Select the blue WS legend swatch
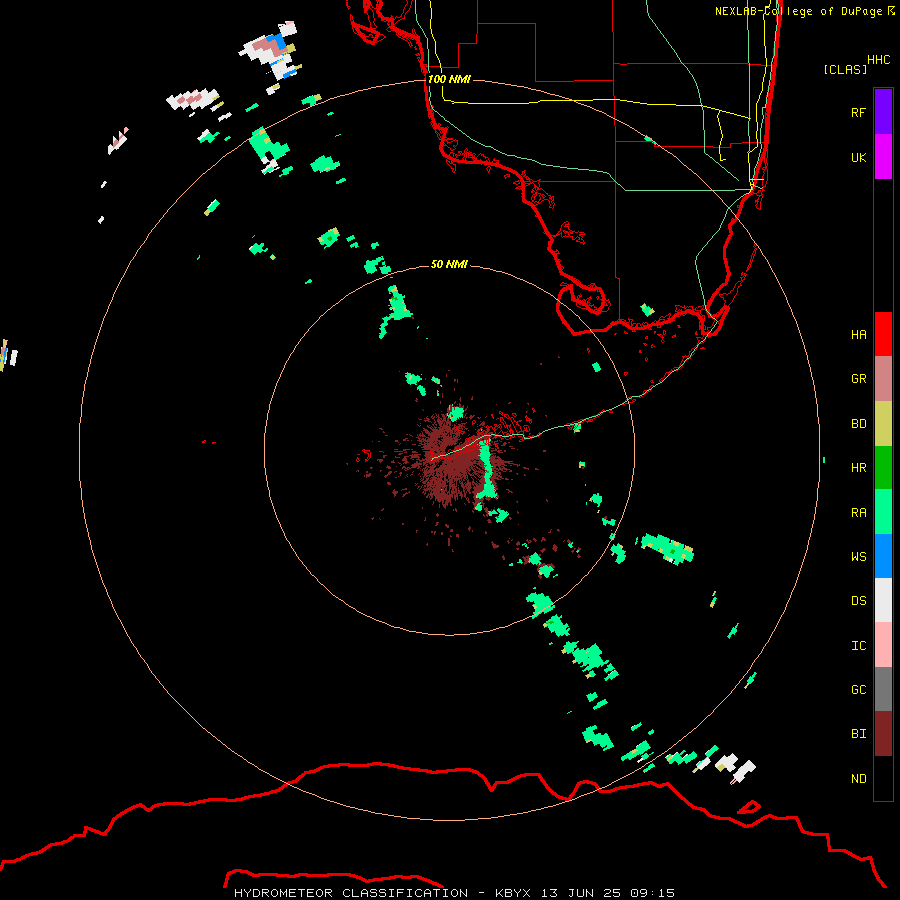 [x=883, y=556]
